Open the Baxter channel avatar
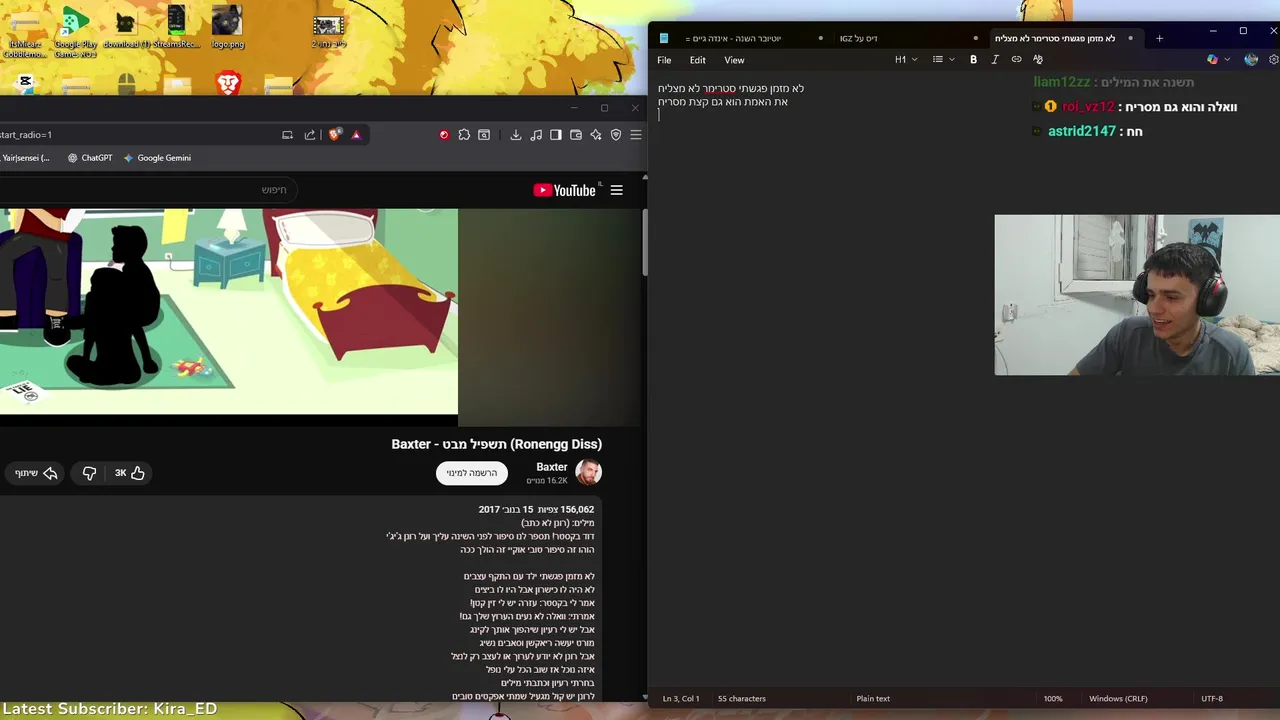 click(x=588, y=473)
